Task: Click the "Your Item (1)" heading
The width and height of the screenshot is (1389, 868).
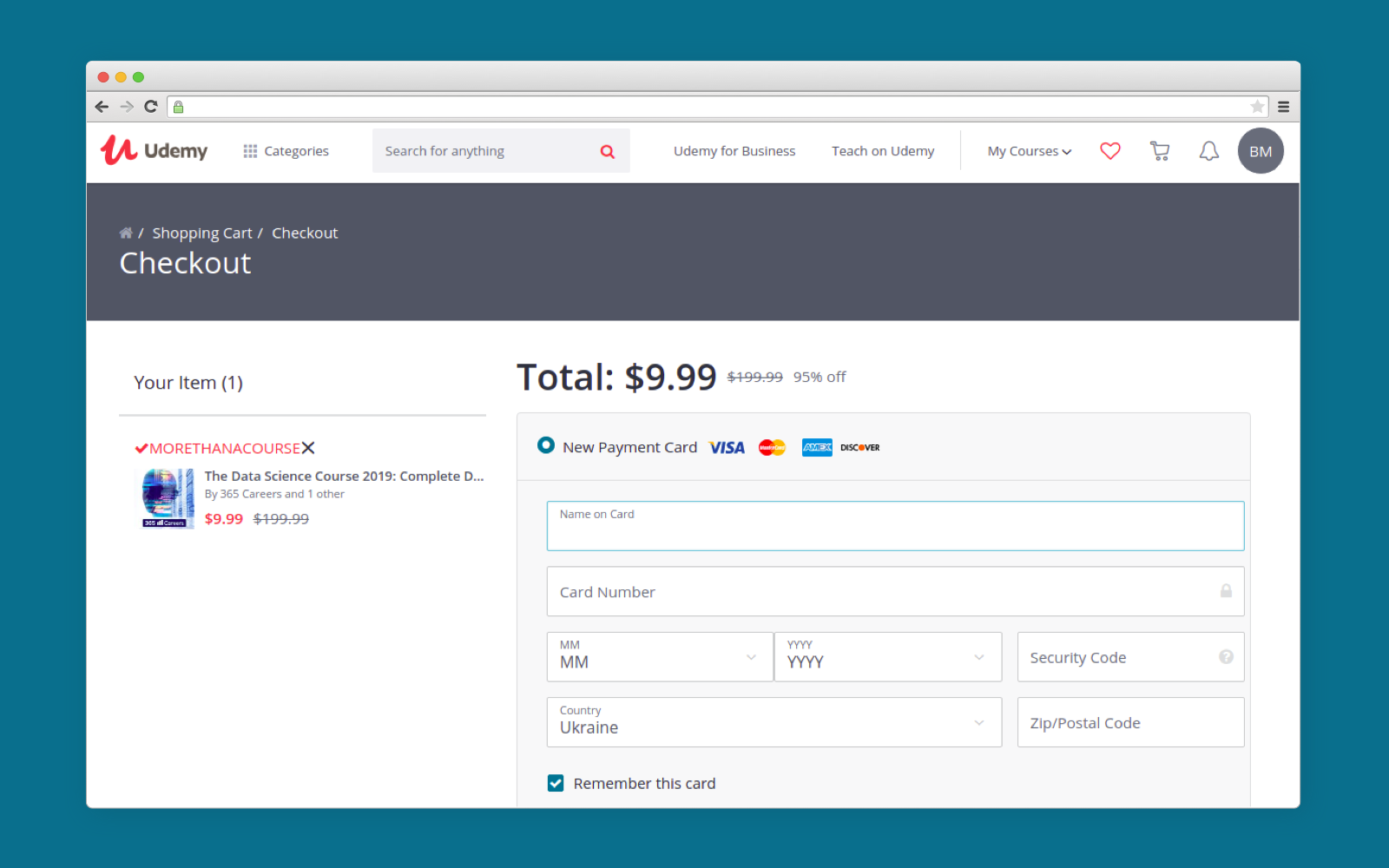Action: coord(188,383)
